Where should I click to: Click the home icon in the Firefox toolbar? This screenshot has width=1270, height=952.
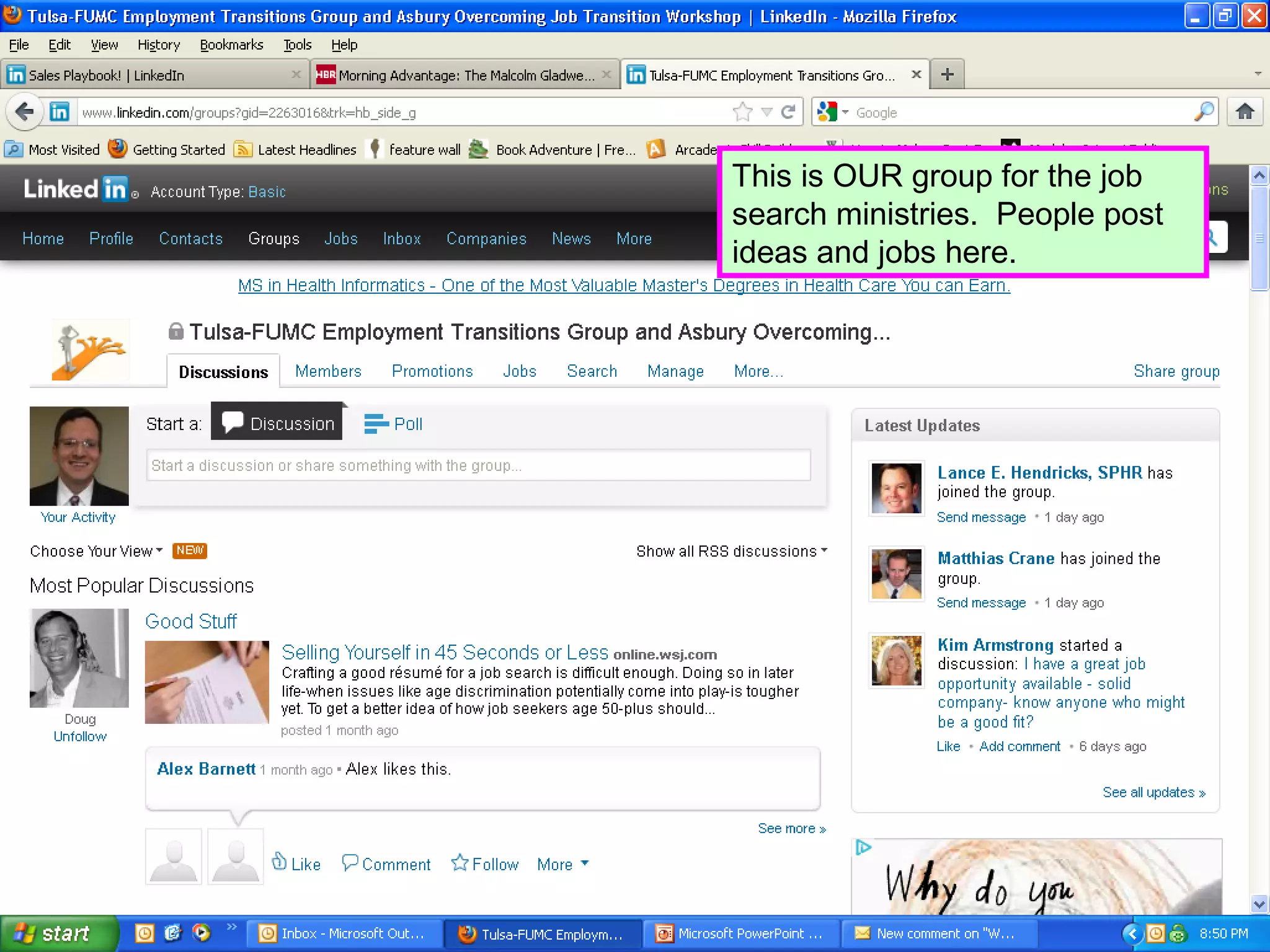pos(1245,112)
